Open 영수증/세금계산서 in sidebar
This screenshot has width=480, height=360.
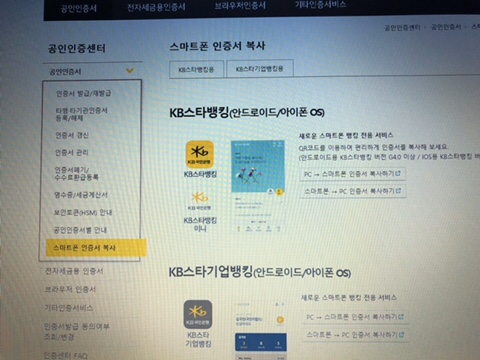click(81, 195)
